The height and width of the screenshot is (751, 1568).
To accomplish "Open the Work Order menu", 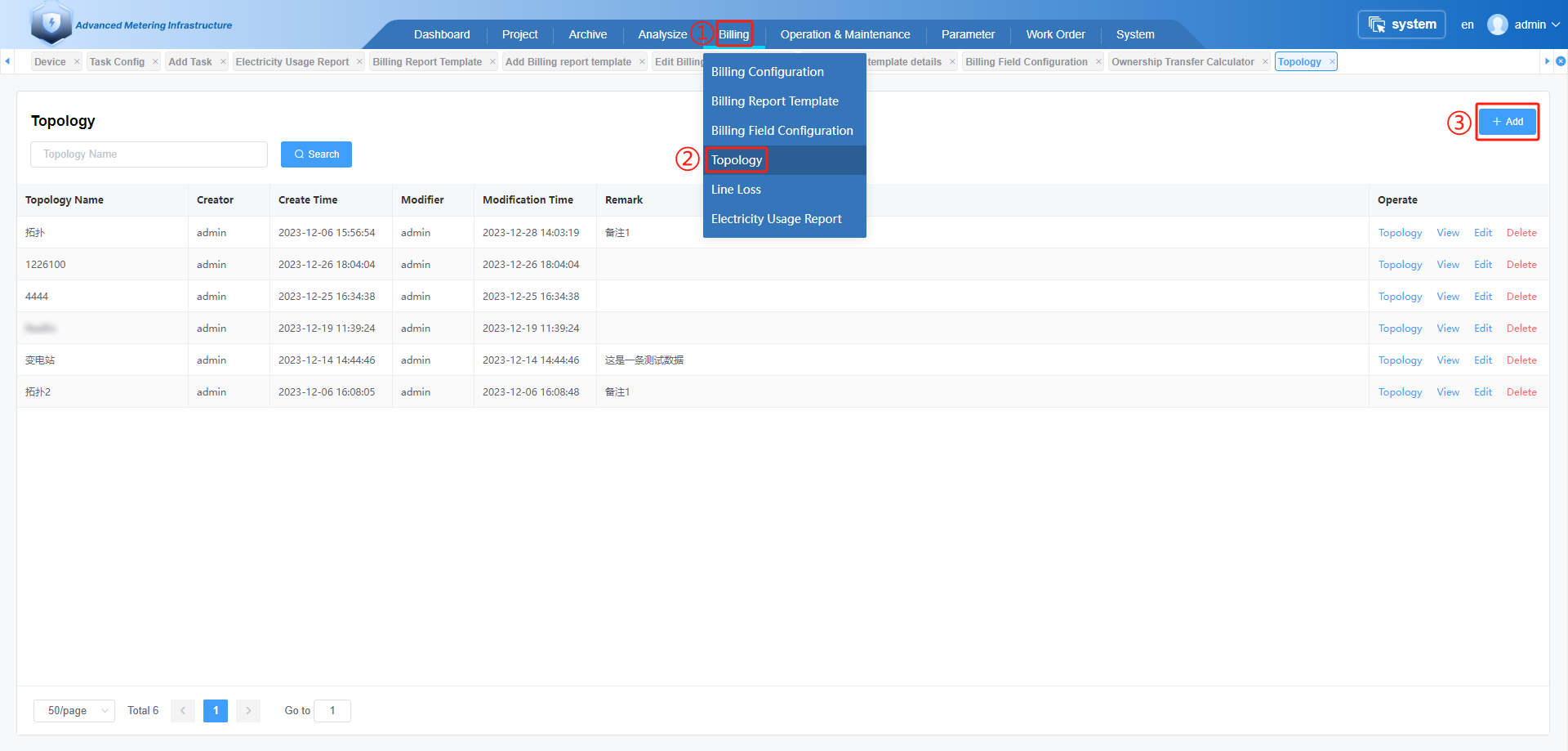I will click(x=1056, y=34).
